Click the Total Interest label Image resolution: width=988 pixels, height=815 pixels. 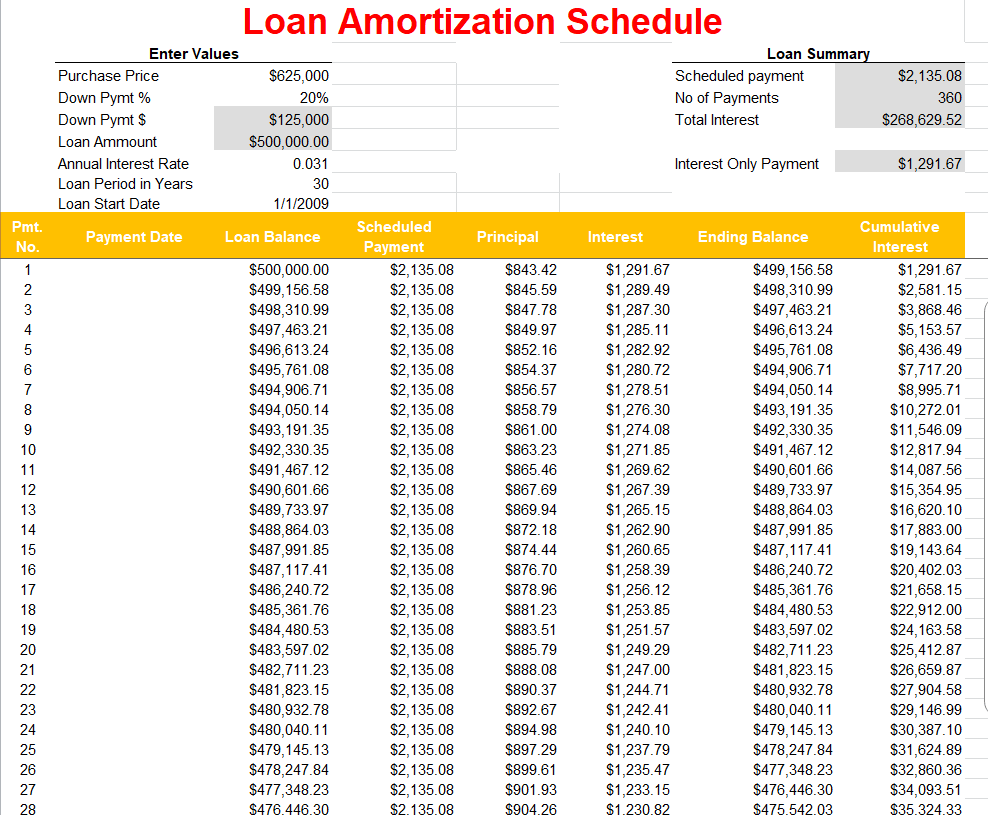pos(717,120)
